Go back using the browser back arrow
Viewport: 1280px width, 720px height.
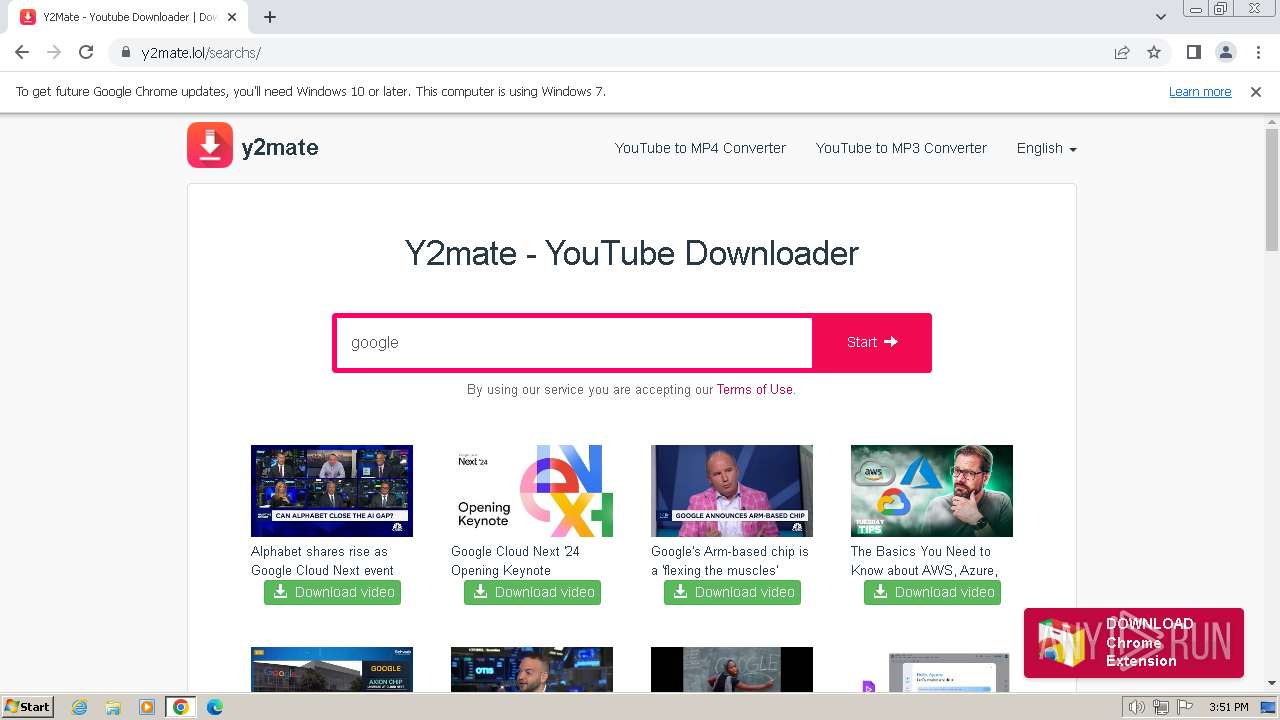point(22,53)
